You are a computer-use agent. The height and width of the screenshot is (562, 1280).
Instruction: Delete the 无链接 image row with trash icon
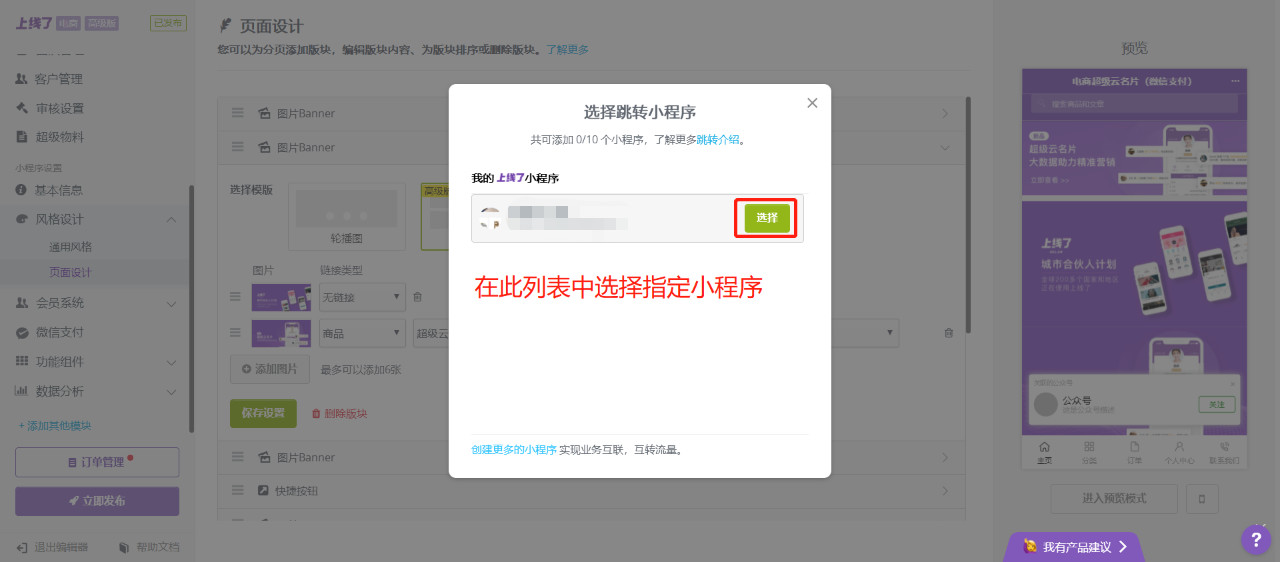[418, 297]
